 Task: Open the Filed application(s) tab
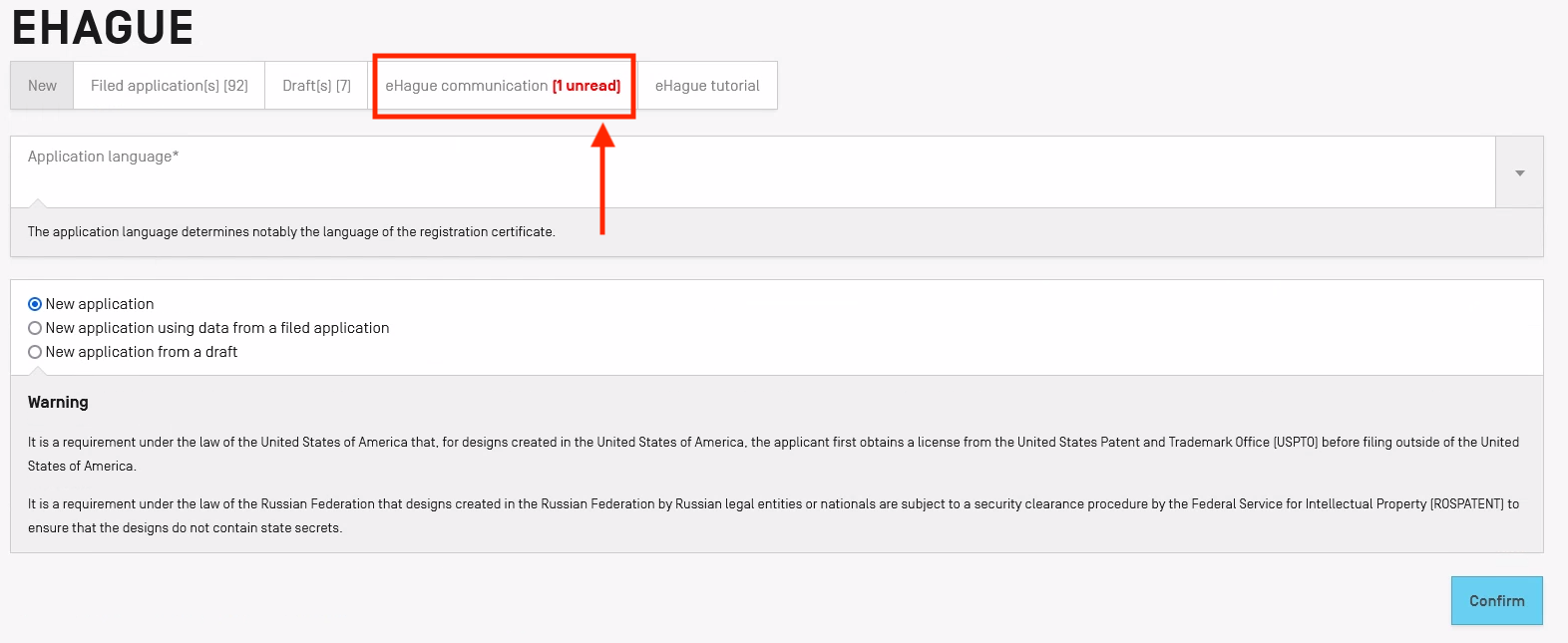169,86
